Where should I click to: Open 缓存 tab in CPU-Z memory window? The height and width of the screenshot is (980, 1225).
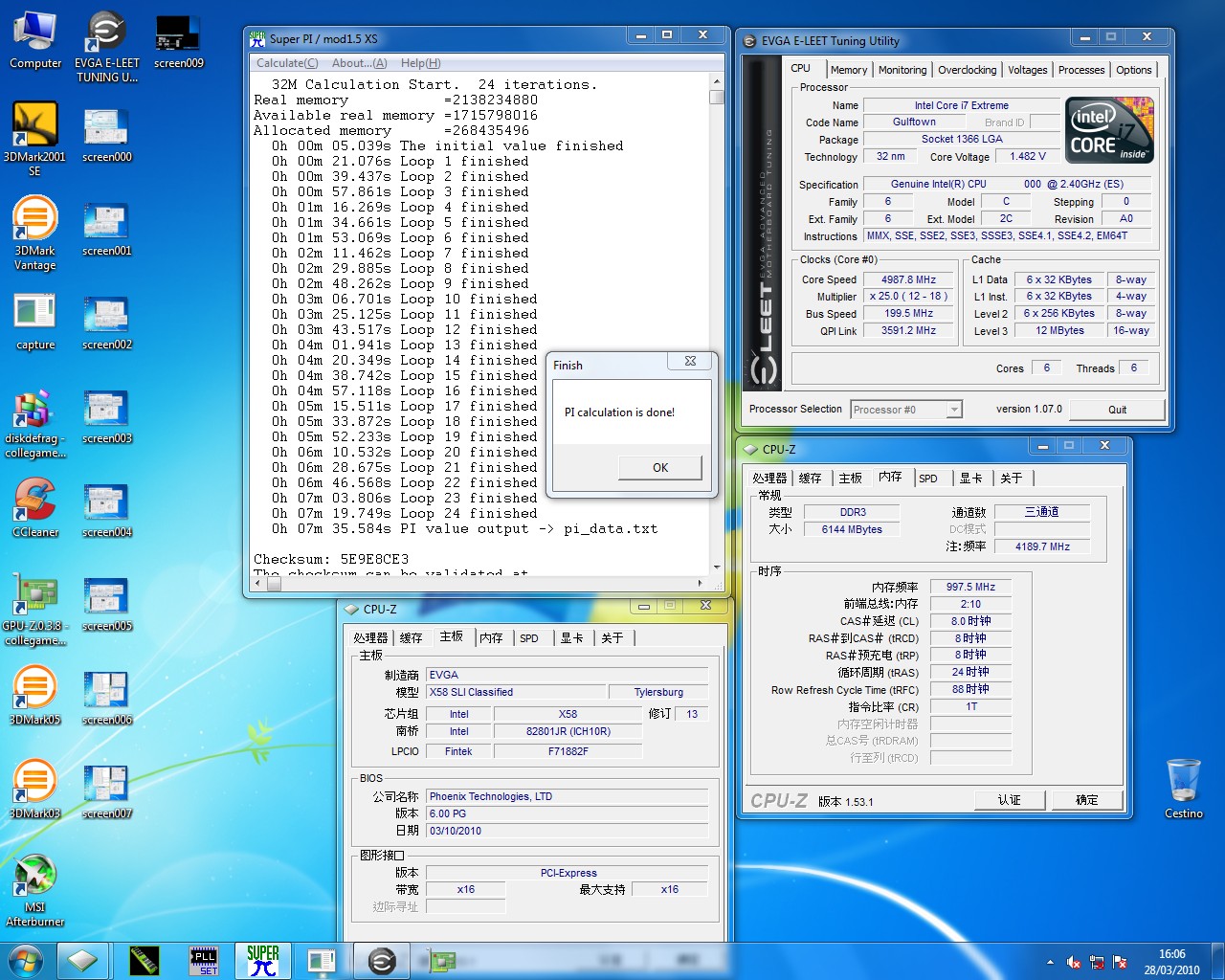coord(810,479)
